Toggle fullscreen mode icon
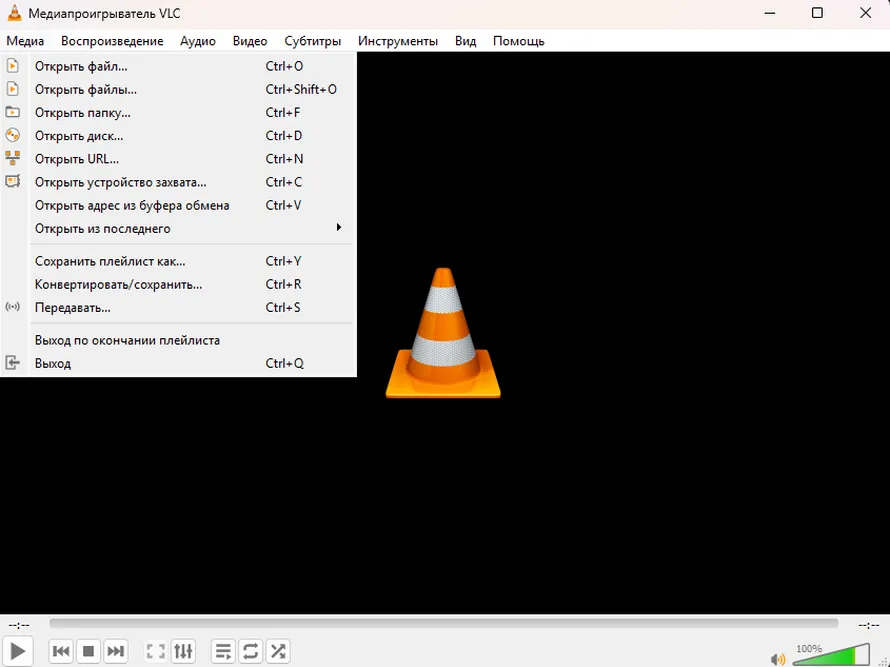The image size is (890, 667). click(156, 651)
